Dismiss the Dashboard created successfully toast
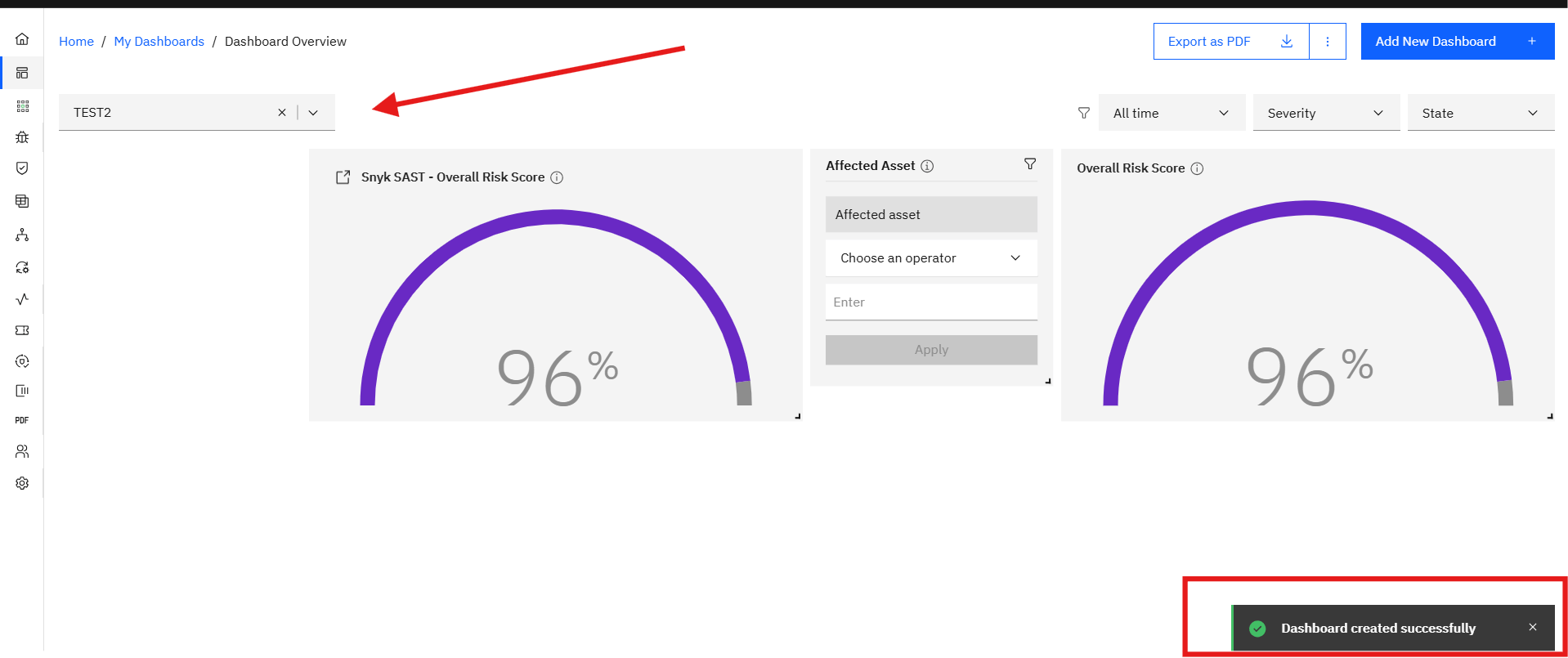This screenshot has width=1568, height=658. click(x=1533, y=627)
